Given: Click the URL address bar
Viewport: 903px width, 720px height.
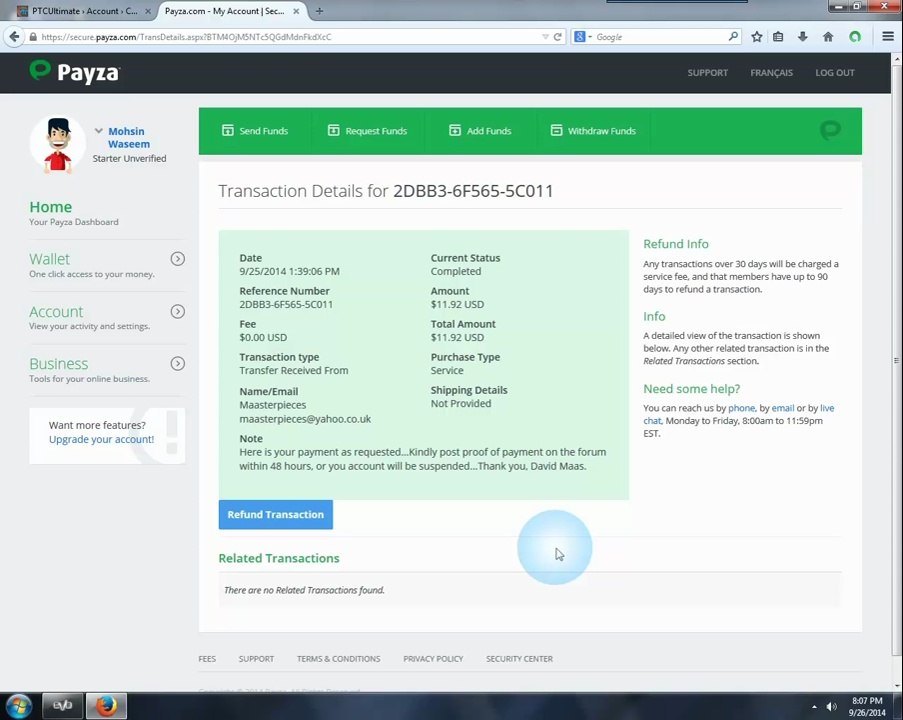Looking at the screenshot, I should click(288, 37).
